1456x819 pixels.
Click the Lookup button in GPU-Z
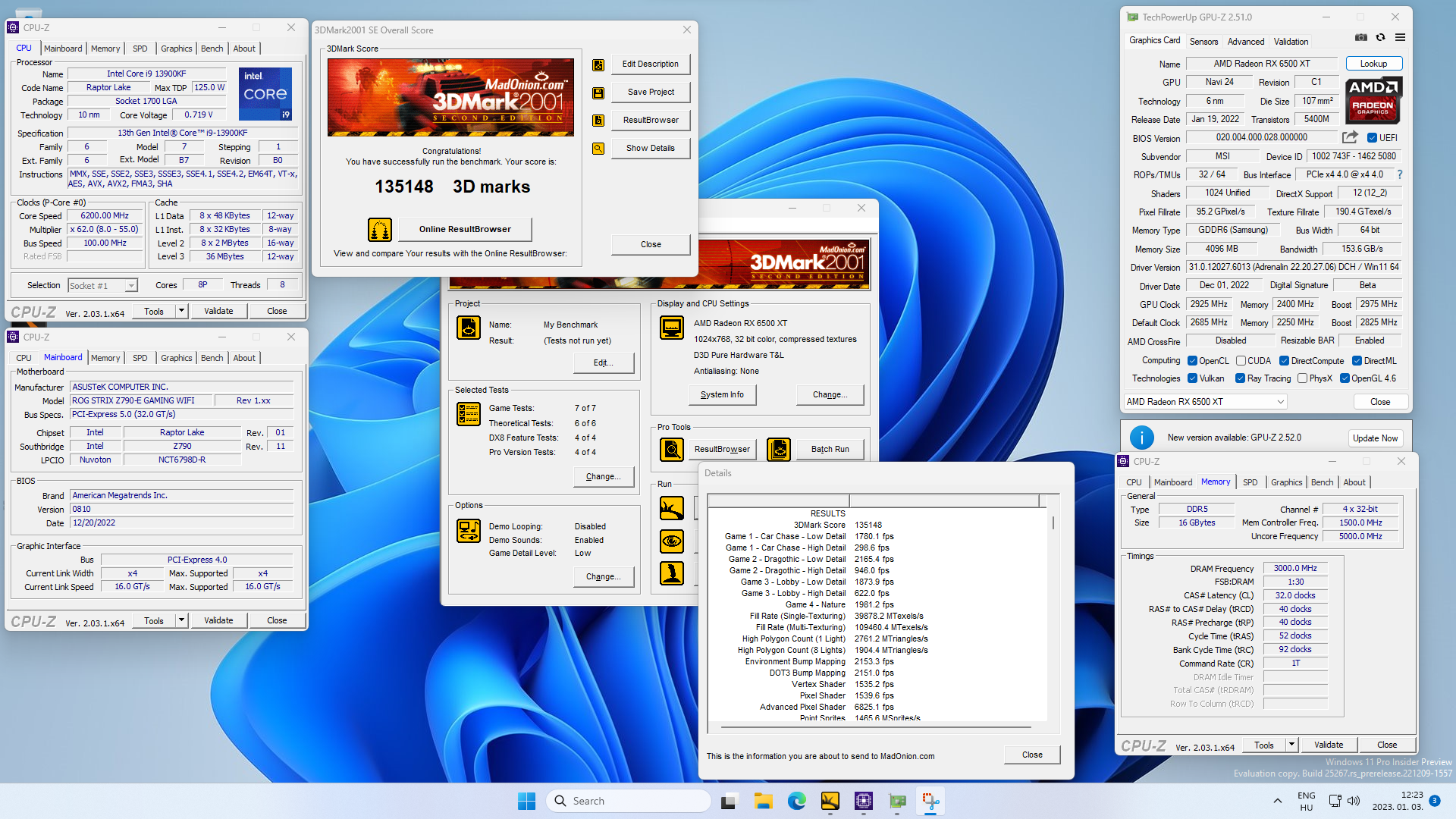point(1373,64)
